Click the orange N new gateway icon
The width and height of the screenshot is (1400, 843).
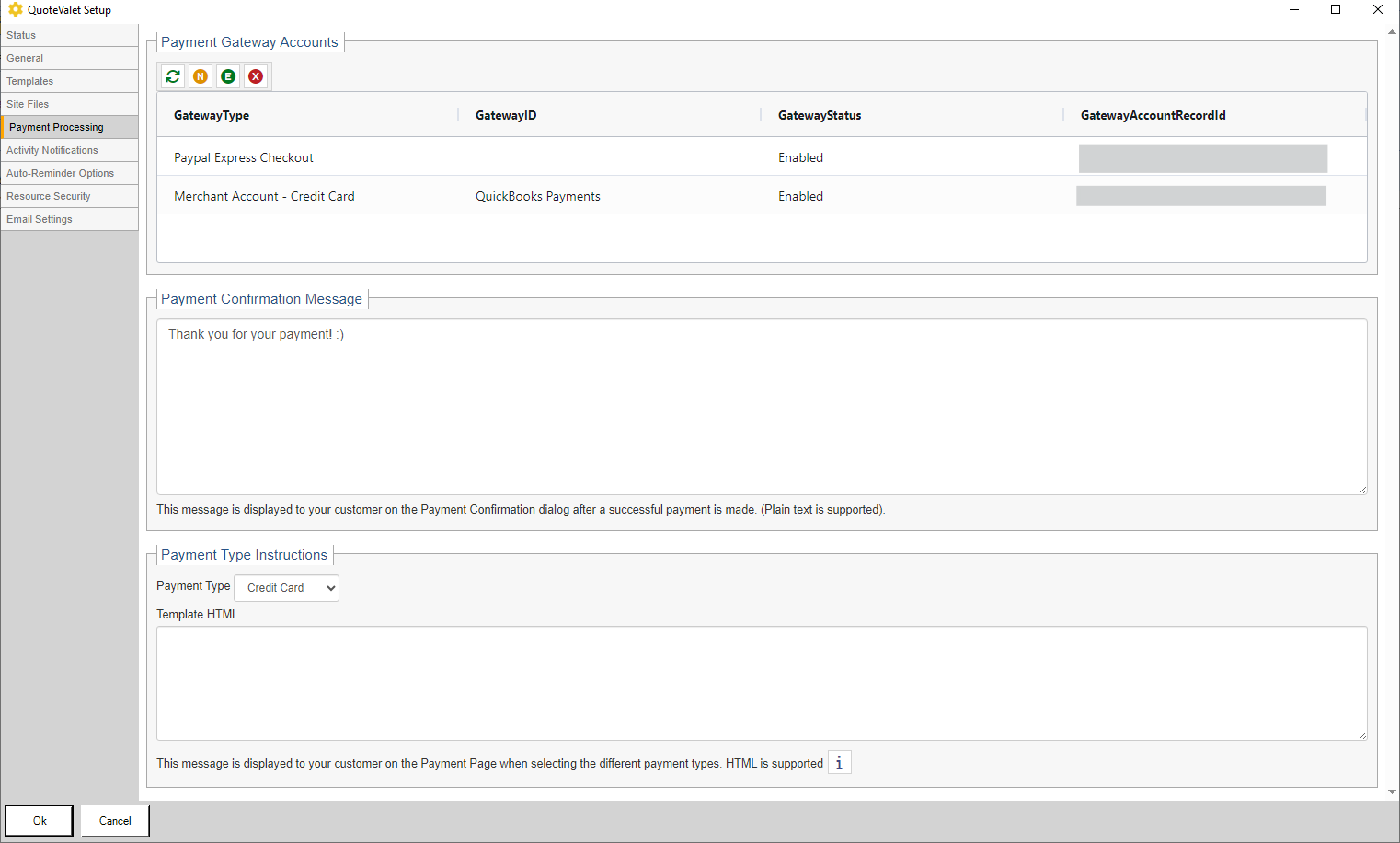click(201, 76)
